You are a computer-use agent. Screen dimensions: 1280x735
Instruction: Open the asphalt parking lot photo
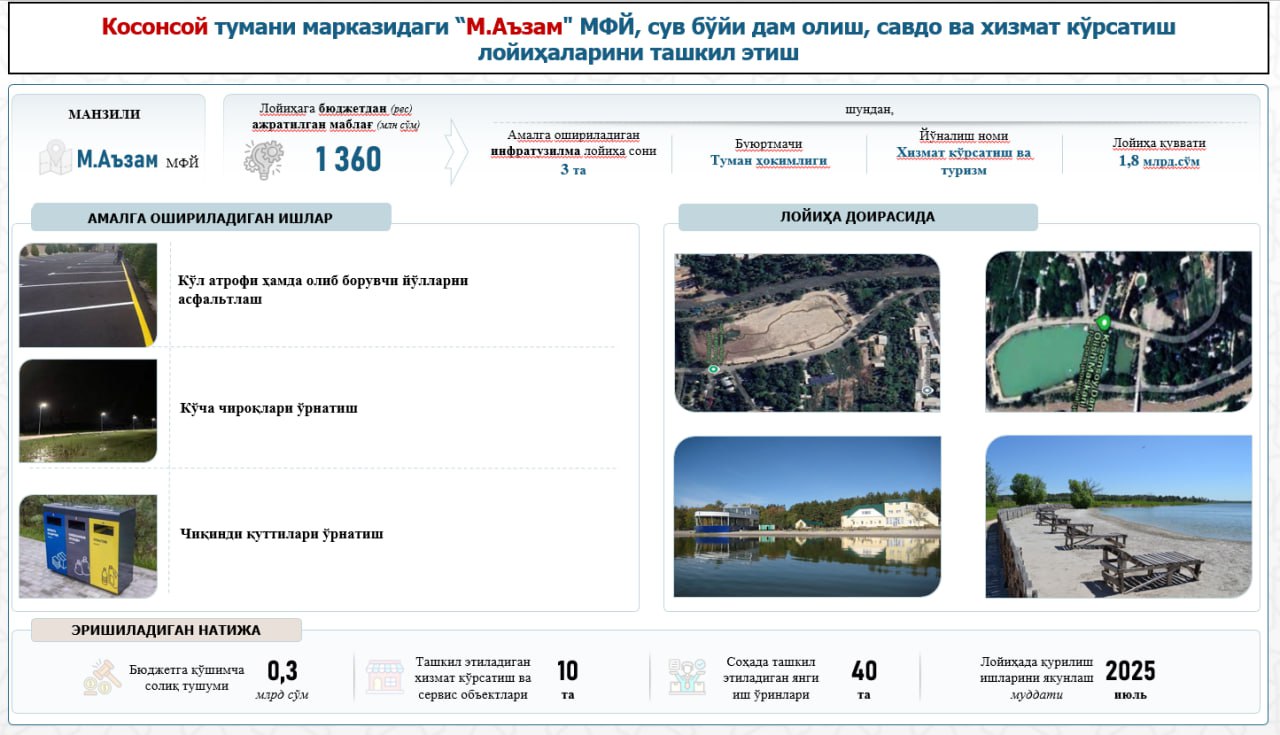coord(88,295)
